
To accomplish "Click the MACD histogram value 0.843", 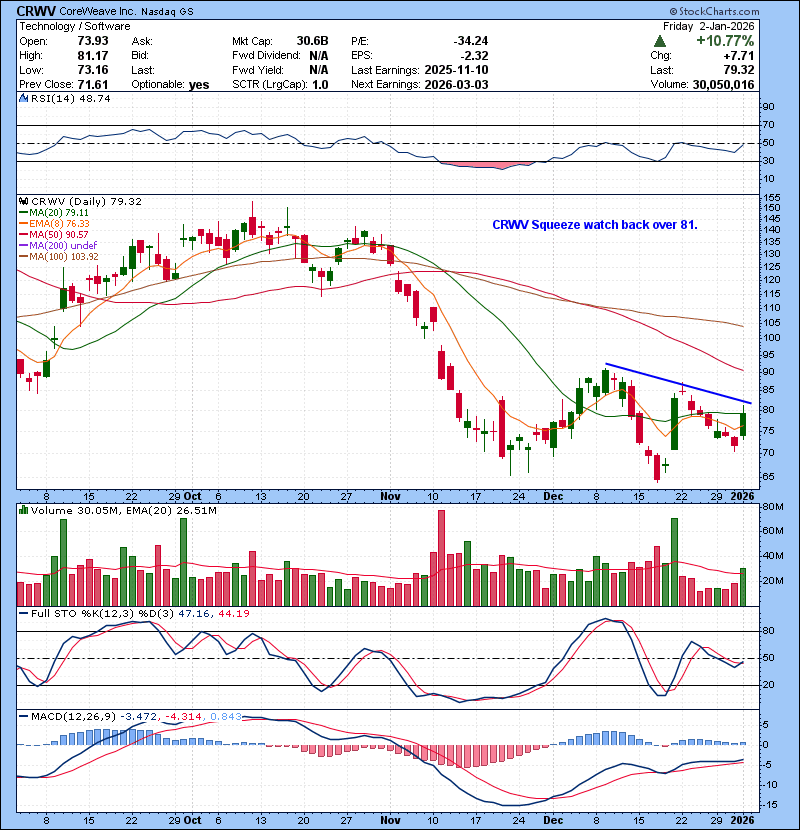I will [x=226, y=717].
